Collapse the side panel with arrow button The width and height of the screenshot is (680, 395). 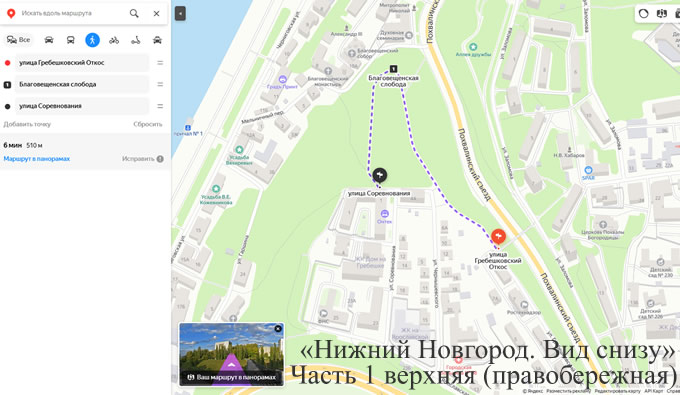pos(180,13)
